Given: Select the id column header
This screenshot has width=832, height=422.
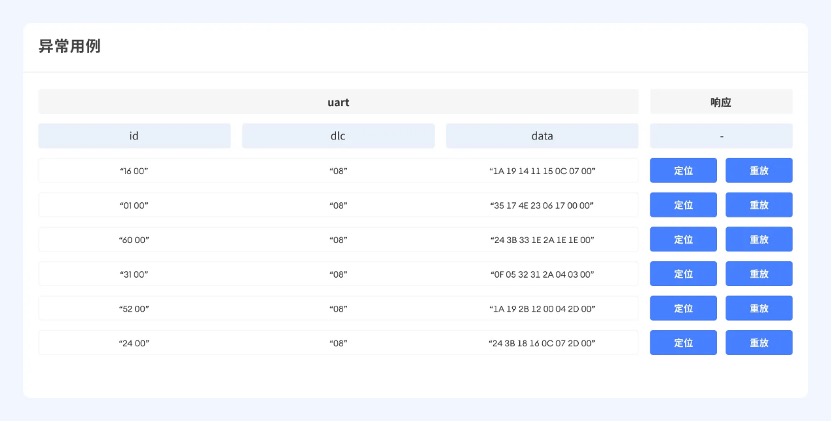Looking at the screenshot, I should pyautogui.click(x=134, y=136).
